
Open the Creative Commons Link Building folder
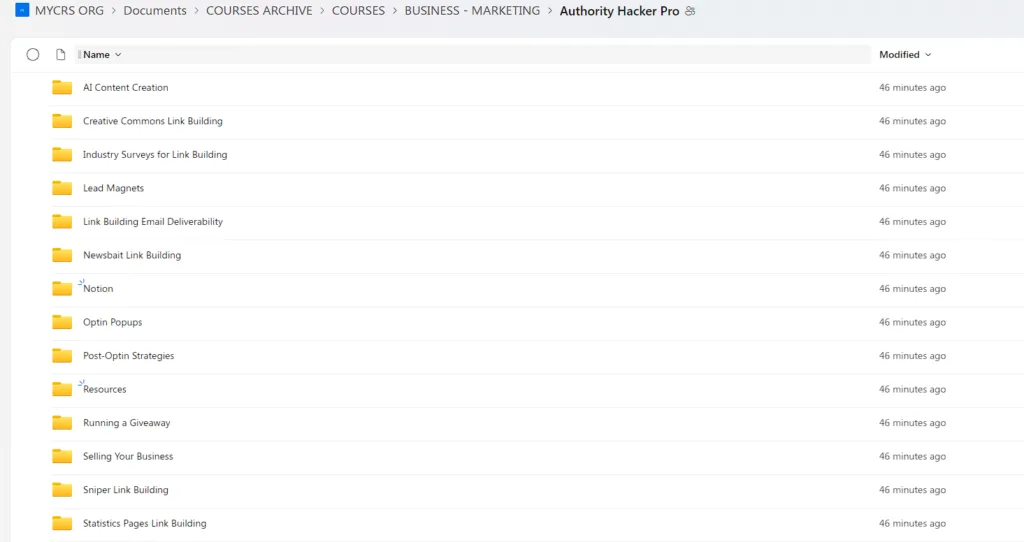pos(152,121)
